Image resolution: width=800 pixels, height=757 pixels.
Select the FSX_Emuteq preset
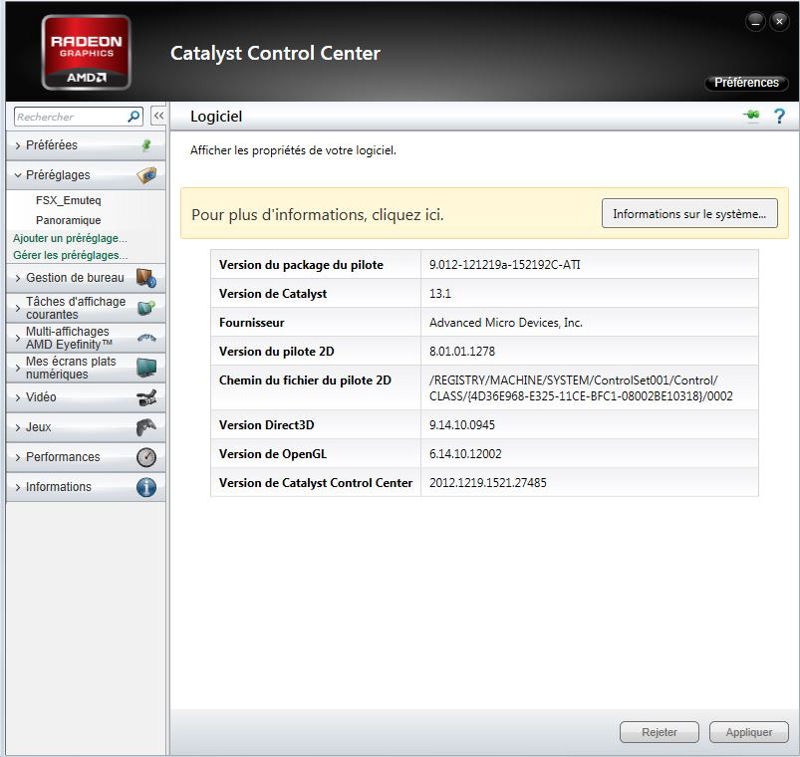click(68, 200)
